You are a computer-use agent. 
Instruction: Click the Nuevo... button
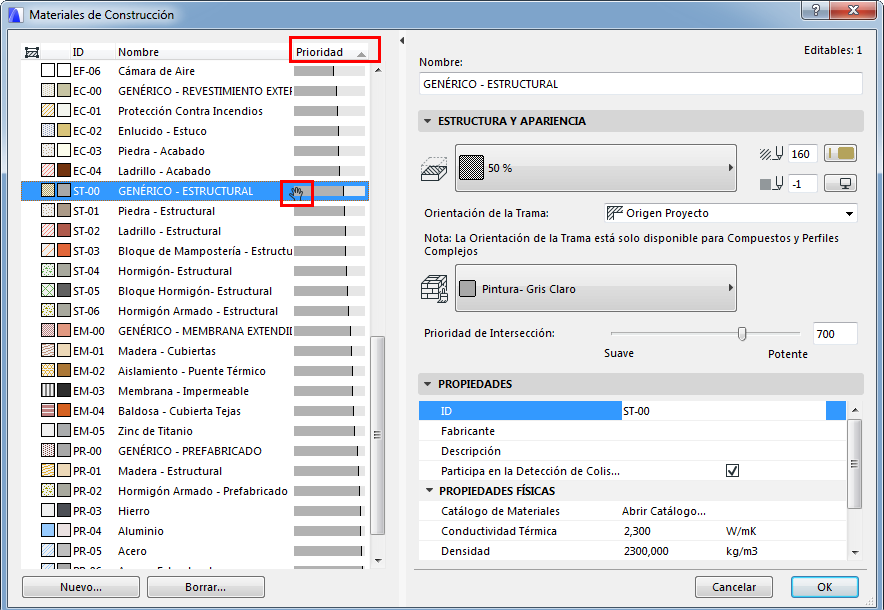coord(81,587)
